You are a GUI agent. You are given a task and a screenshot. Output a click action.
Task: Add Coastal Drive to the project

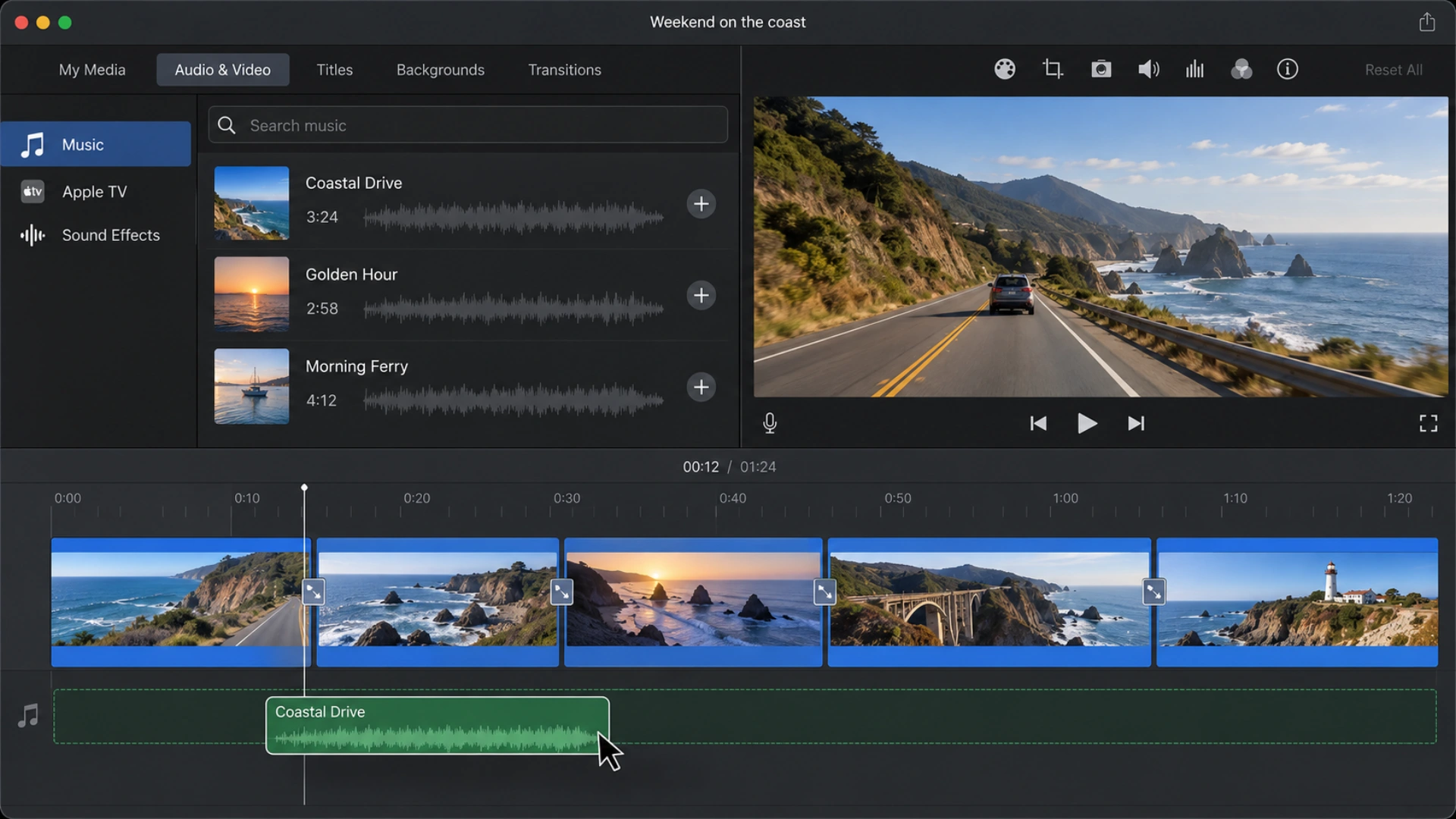click(x=701, y=203)
